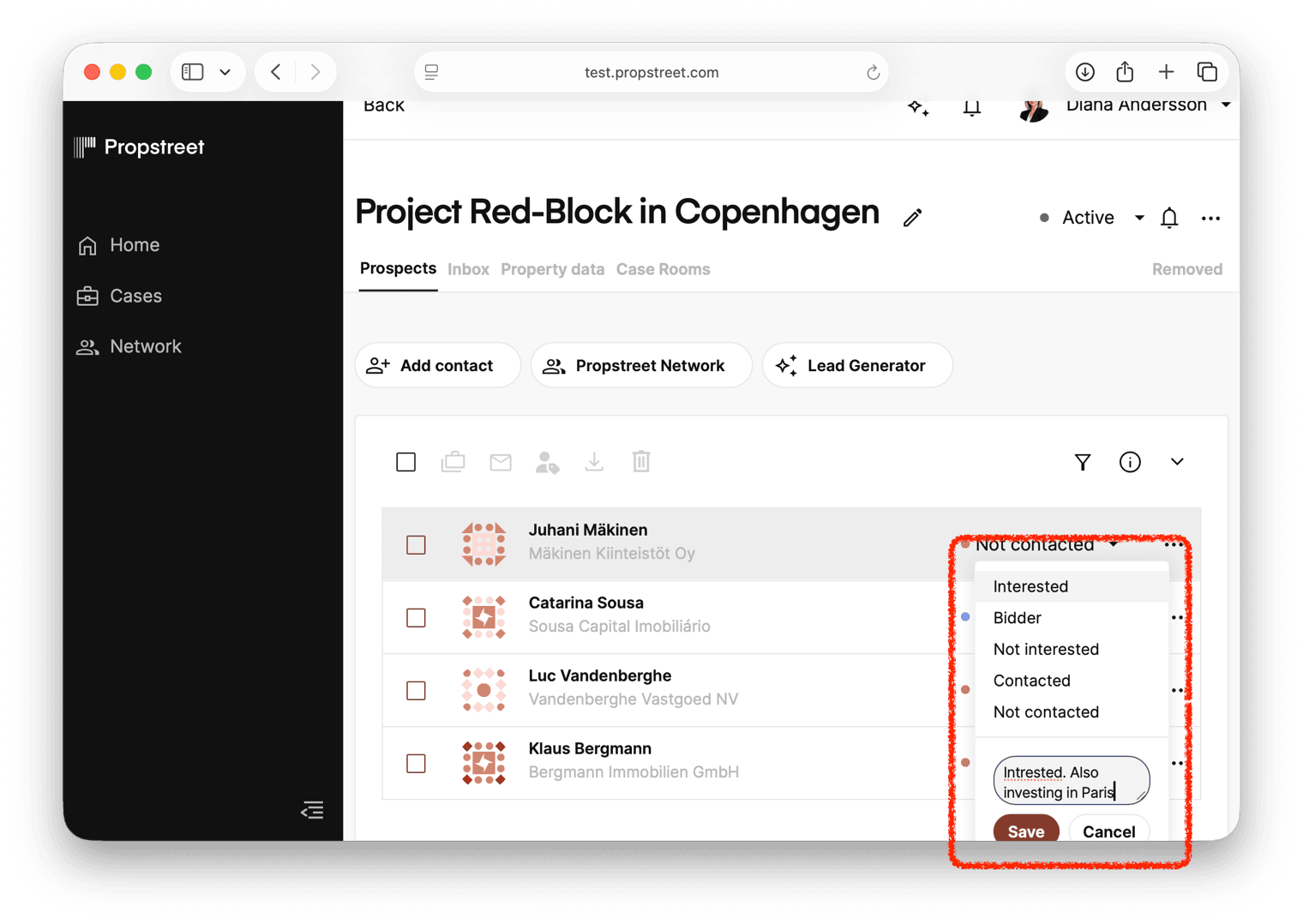Toggle the browser sidebar icon

[x=193, y=72]
